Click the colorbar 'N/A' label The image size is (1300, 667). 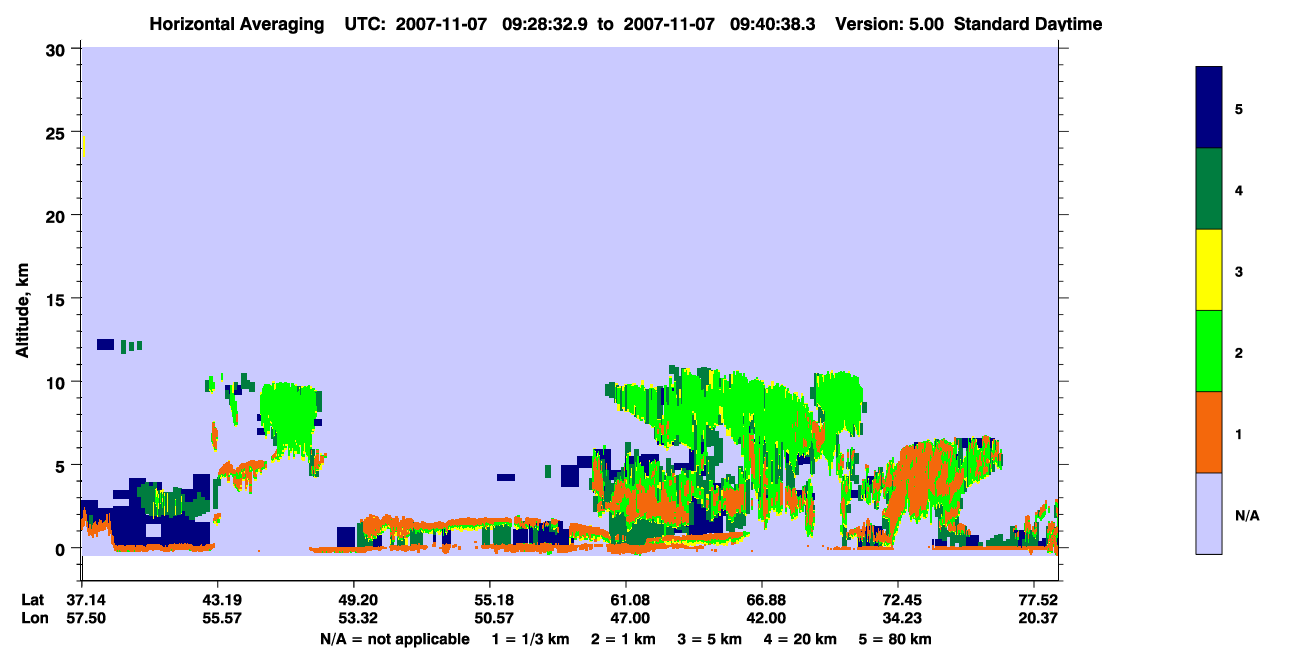point(1247,515)
